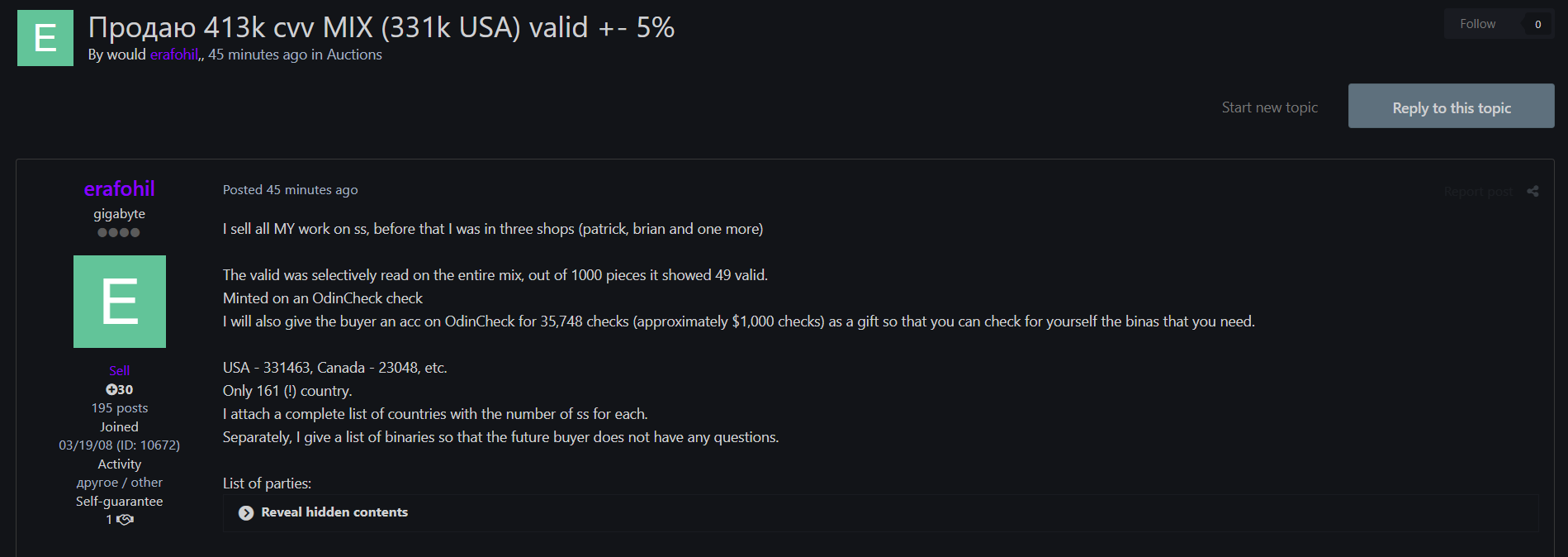Click the circled arrow icon before Reveal hidden contents

point(246,513)
